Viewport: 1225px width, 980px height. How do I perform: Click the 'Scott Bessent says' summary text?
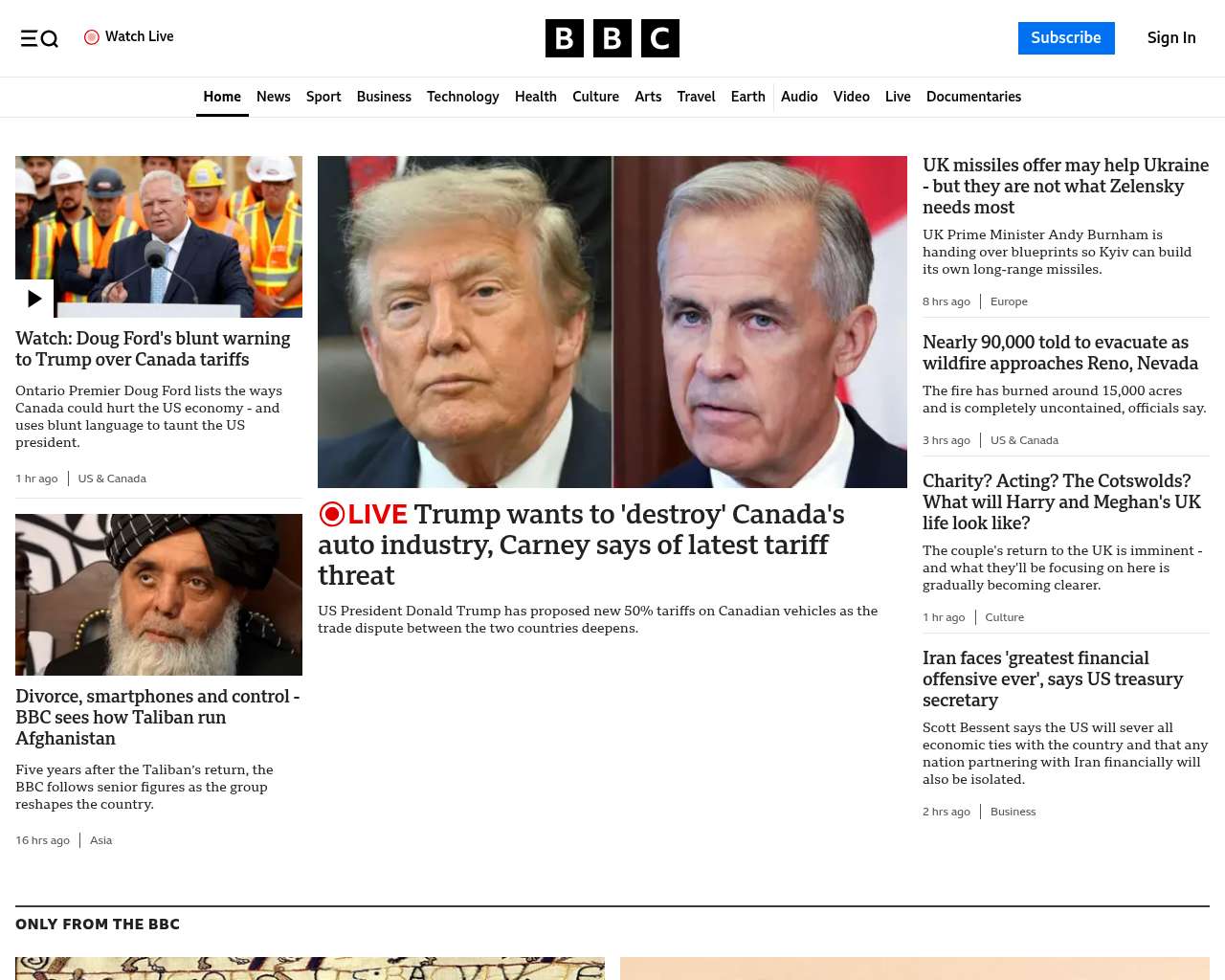coord(1065,753)
